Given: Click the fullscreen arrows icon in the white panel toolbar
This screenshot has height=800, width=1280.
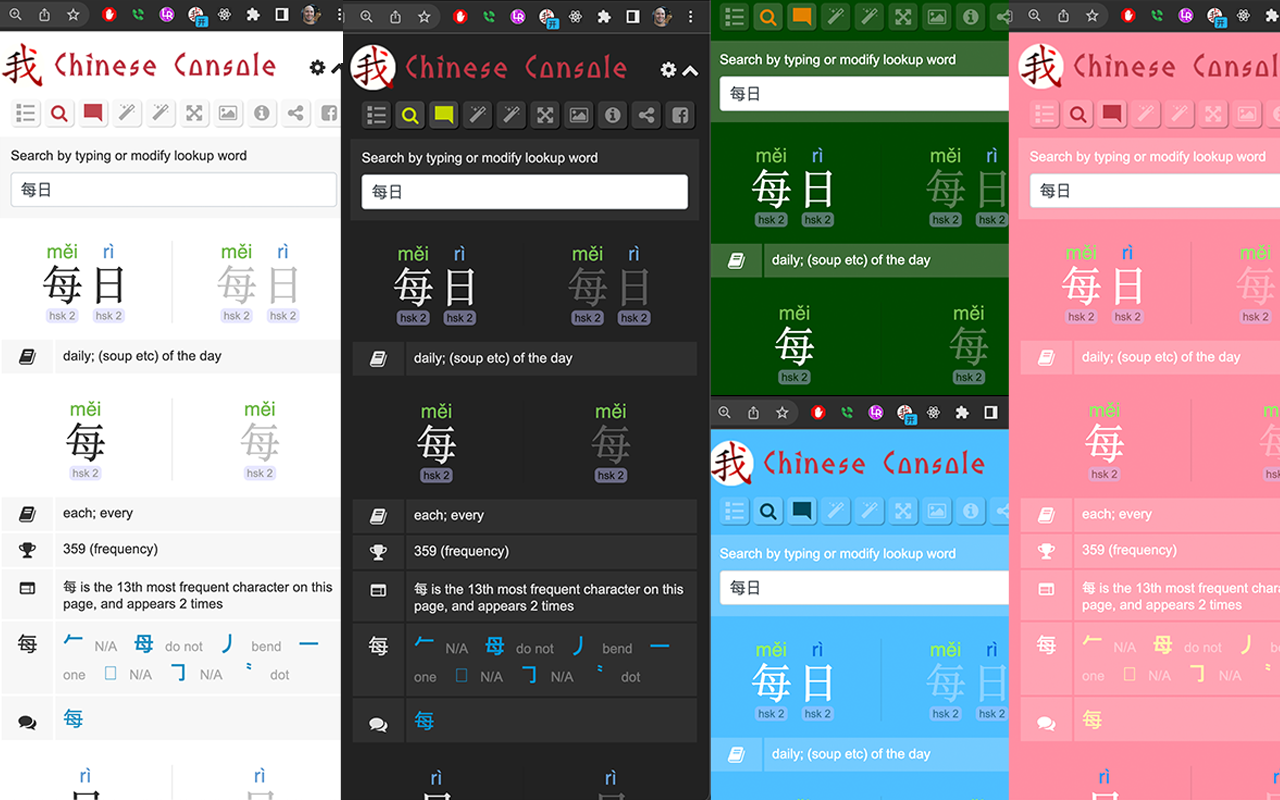Looking at the screenshot, I should pos(194,114).
